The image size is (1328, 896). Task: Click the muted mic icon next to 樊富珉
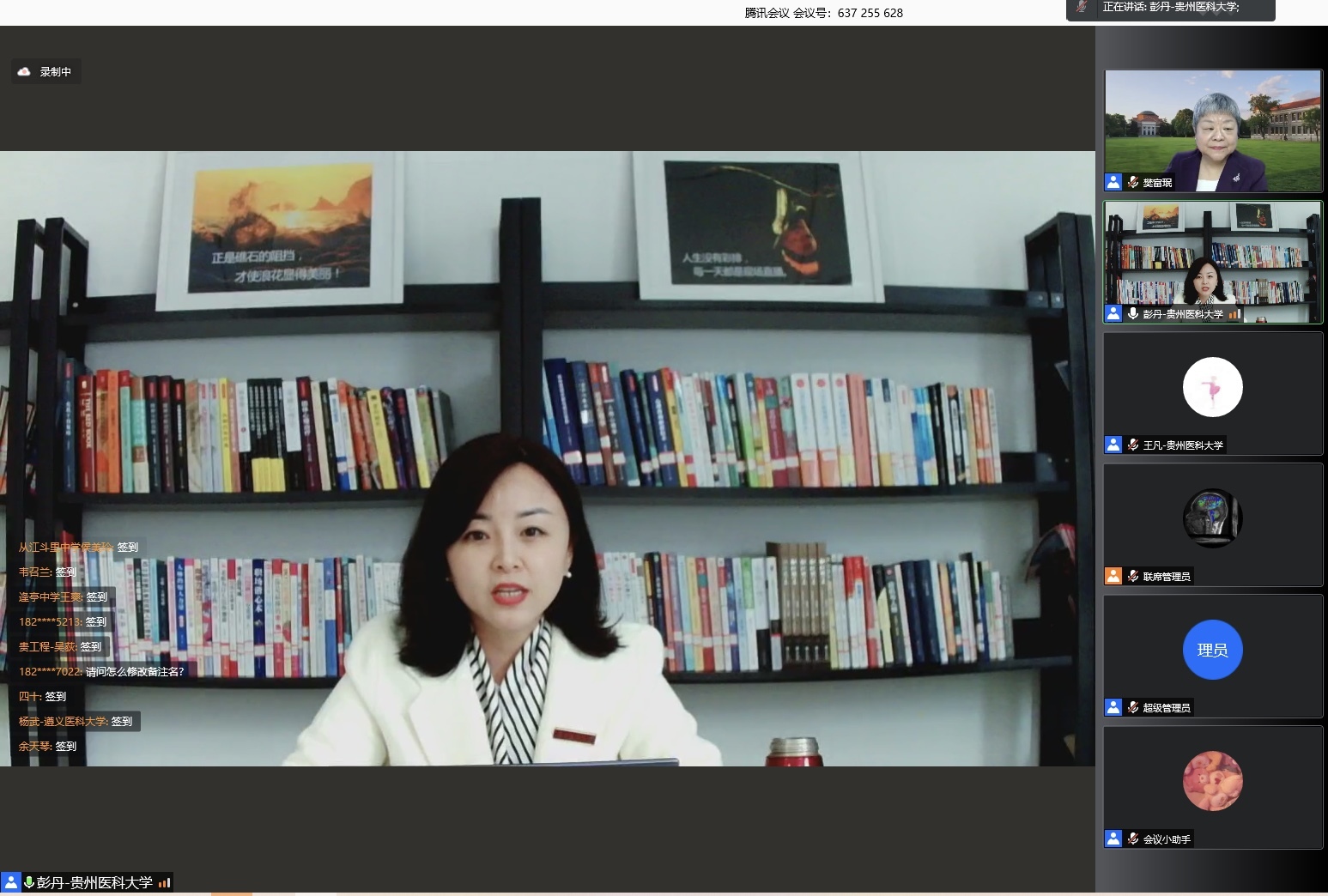(1133, 182)
